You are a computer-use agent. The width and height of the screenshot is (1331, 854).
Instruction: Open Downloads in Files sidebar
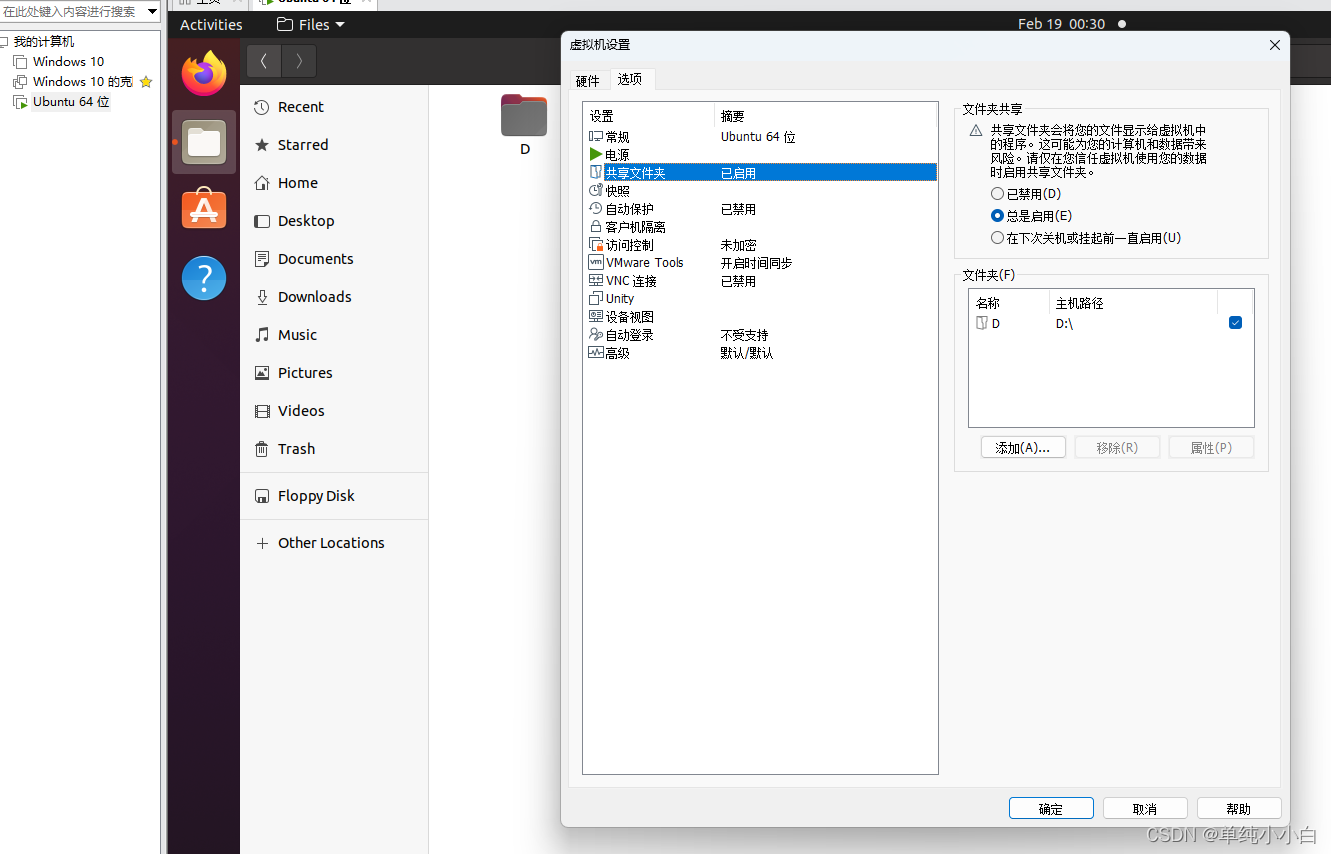click(334, 297)
